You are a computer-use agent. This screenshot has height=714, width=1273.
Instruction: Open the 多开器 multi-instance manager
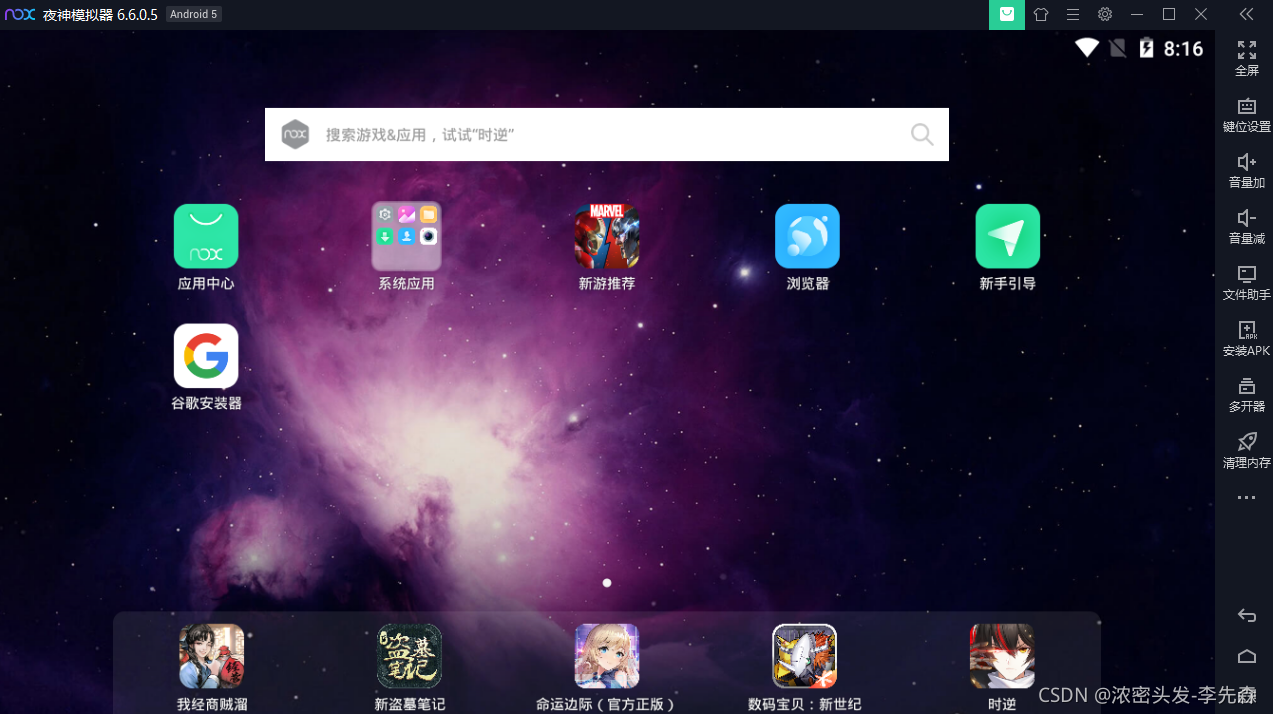pyautogui.click(x=1246, y=395)
